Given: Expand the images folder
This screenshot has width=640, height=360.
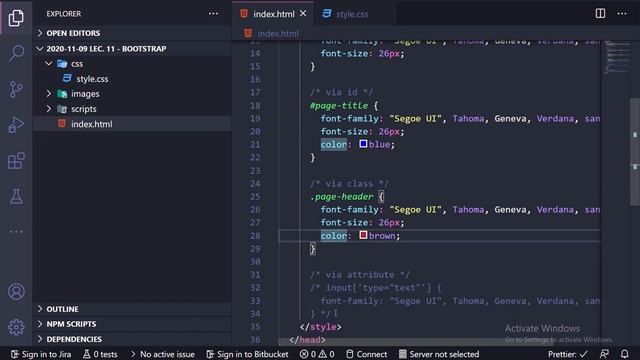Looking at the screenshot, I should point(132,94).
